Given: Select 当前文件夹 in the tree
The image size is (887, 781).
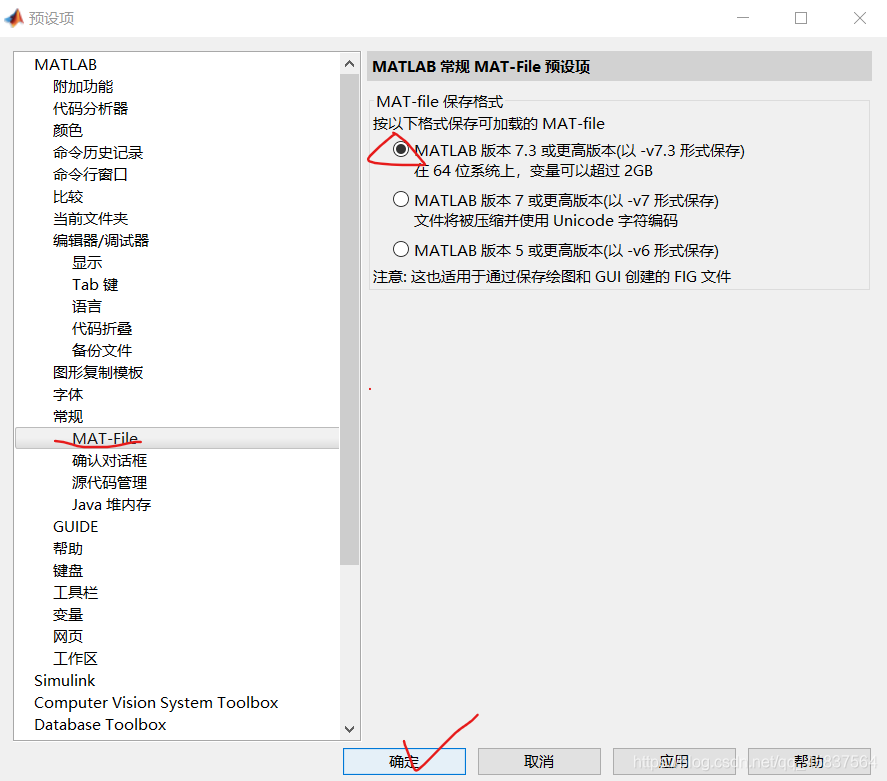Looking at the screenshot, I should coord(91,219).
